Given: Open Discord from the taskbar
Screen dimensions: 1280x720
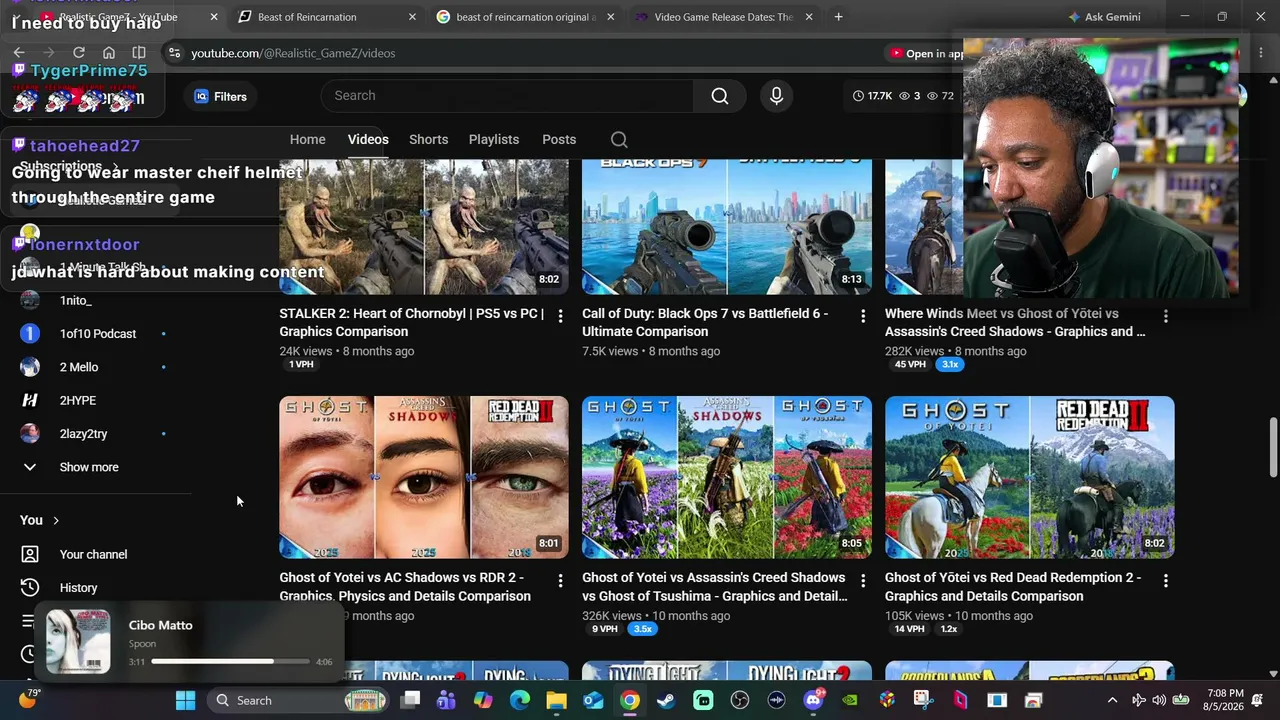Looking at the screenshot, I should (x=813, y=700).
